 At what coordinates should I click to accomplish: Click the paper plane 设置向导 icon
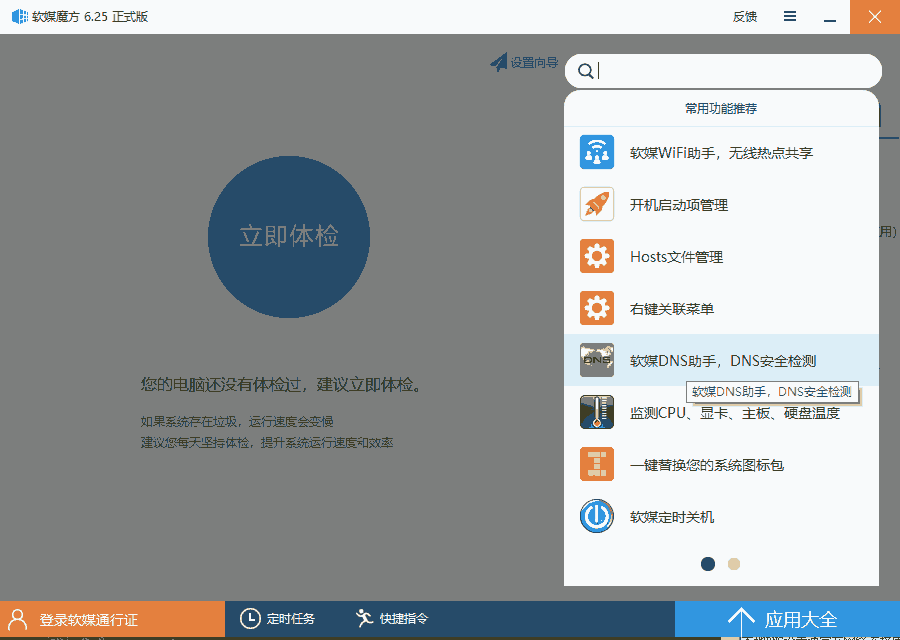498,62
